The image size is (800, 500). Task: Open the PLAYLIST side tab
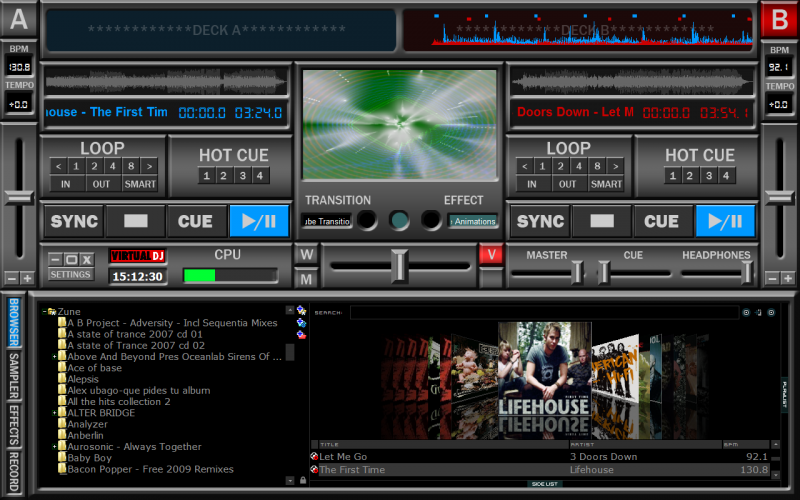coord(784,394)
